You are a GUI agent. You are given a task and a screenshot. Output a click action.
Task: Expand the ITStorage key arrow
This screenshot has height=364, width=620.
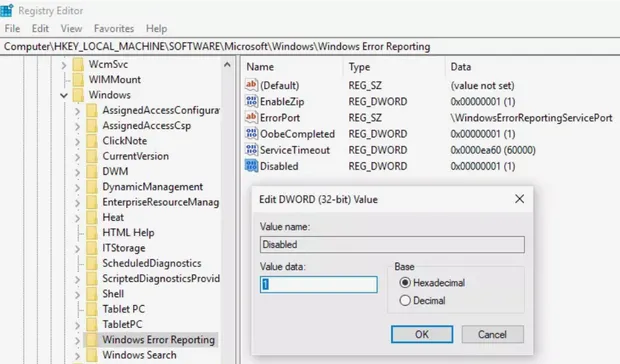point(77,249)
